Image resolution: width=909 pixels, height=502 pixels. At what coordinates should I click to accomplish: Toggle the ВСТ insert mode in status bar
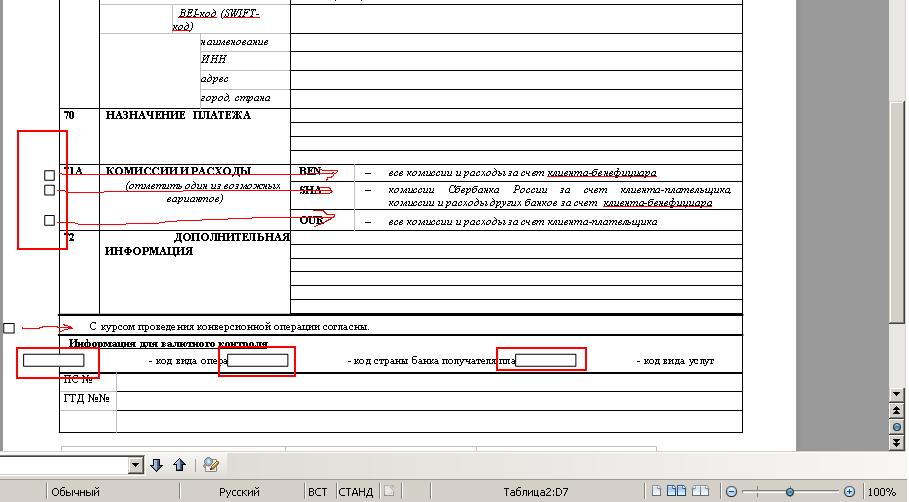pyautogui.click(x=317, y=492)
